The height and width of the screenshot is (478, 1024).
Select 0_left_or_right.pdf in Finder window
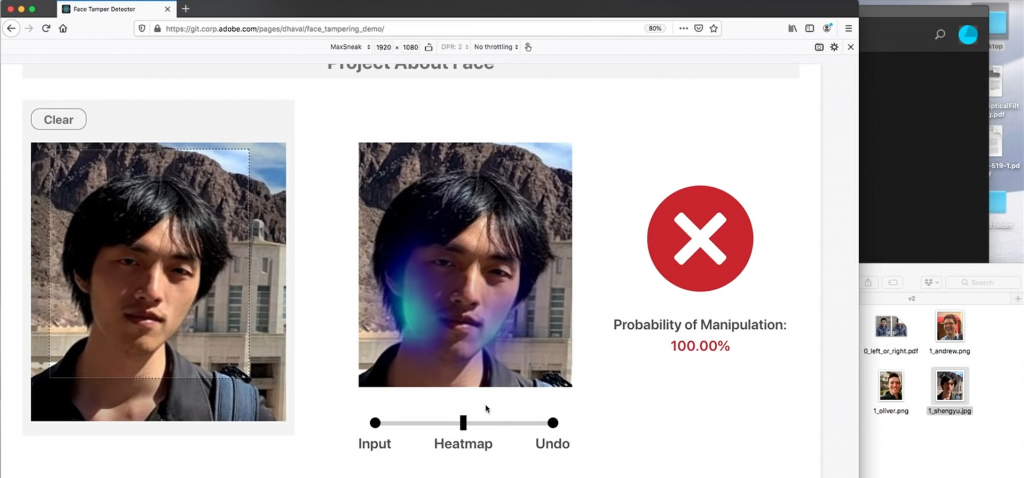[x=891, y=334]
